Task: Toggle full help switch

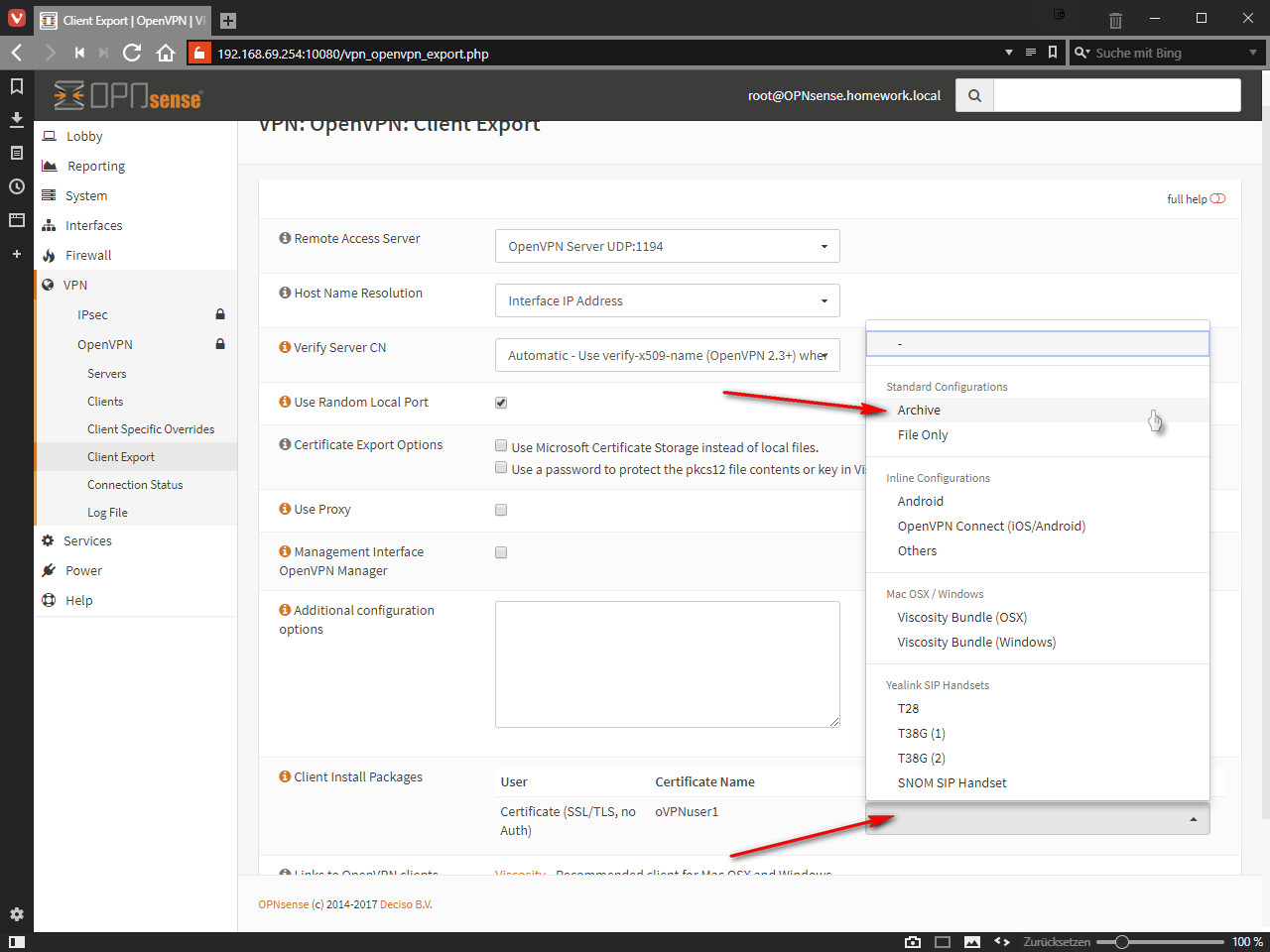Action: [1217, 198]
